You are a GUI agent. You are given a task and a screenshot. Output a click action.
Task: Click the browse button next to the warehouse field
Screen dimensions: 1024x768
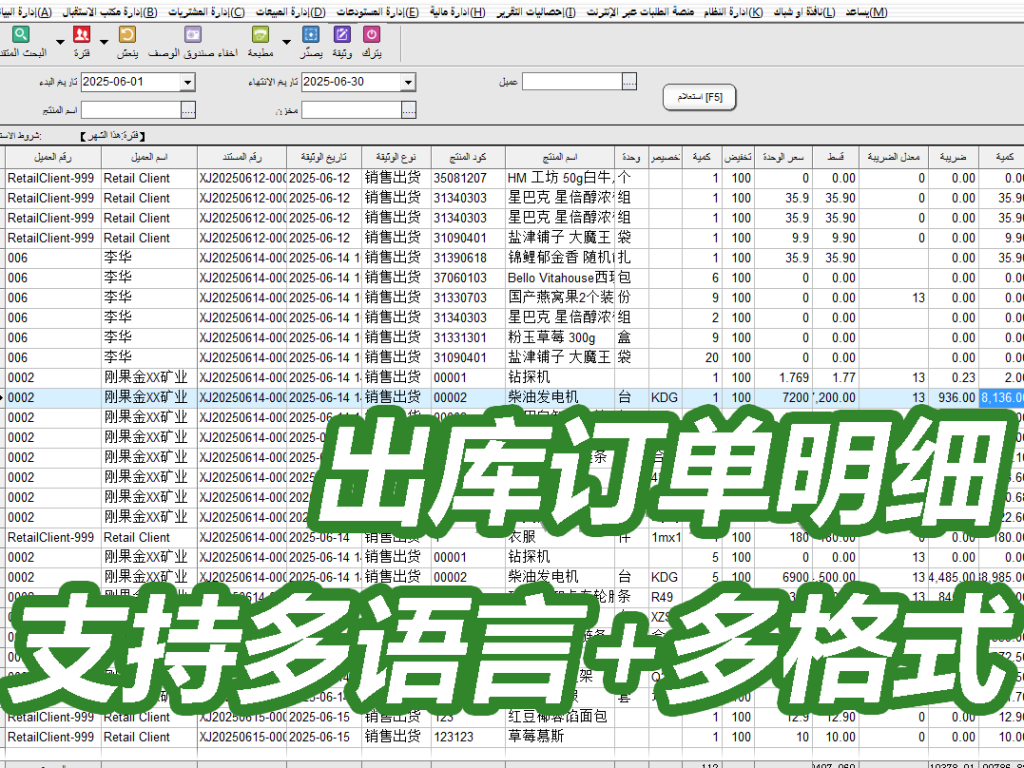(x=408, y=110)
